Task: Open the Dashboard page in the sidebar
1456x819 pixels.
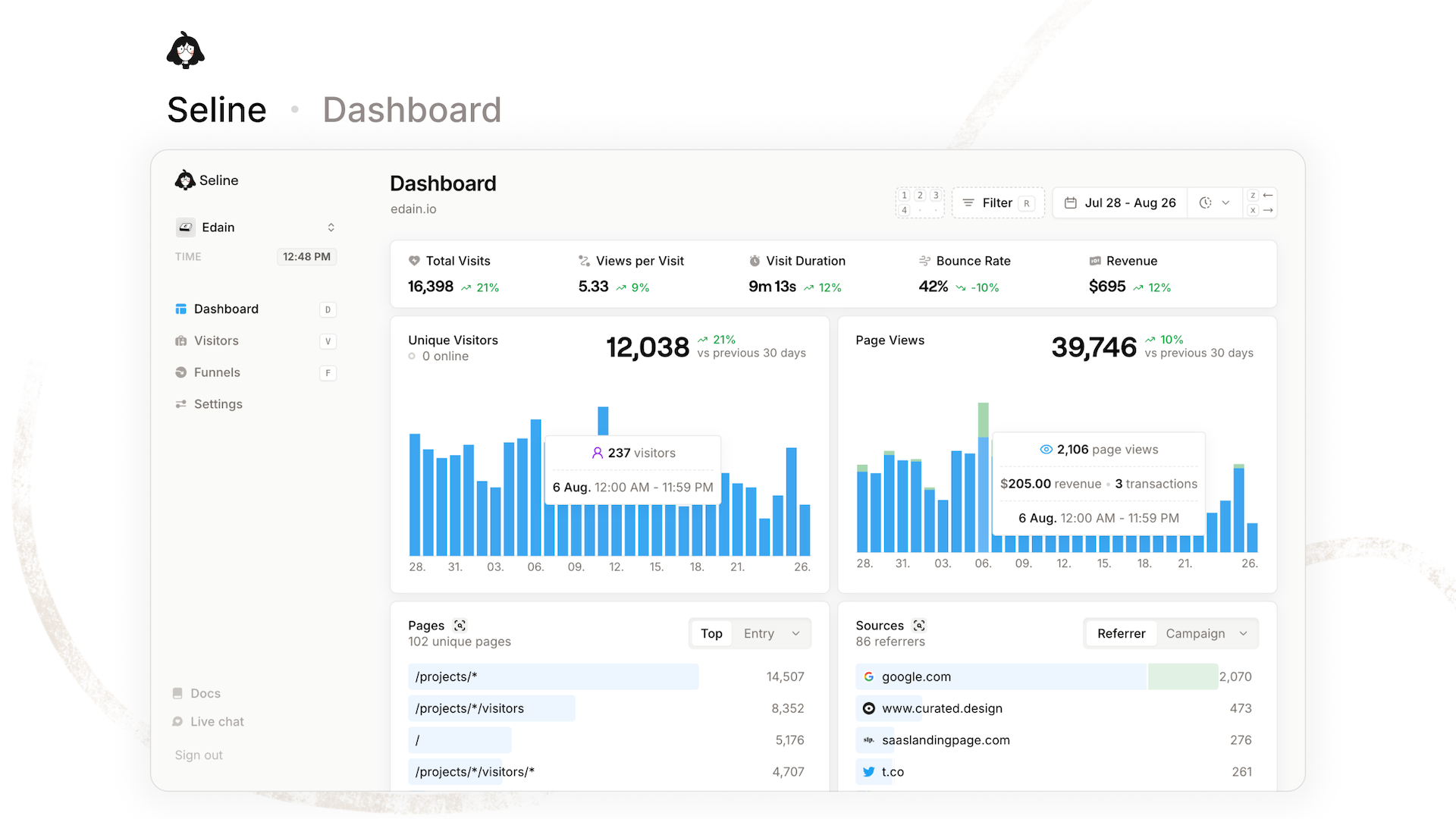Action: (x=256, y=309)
